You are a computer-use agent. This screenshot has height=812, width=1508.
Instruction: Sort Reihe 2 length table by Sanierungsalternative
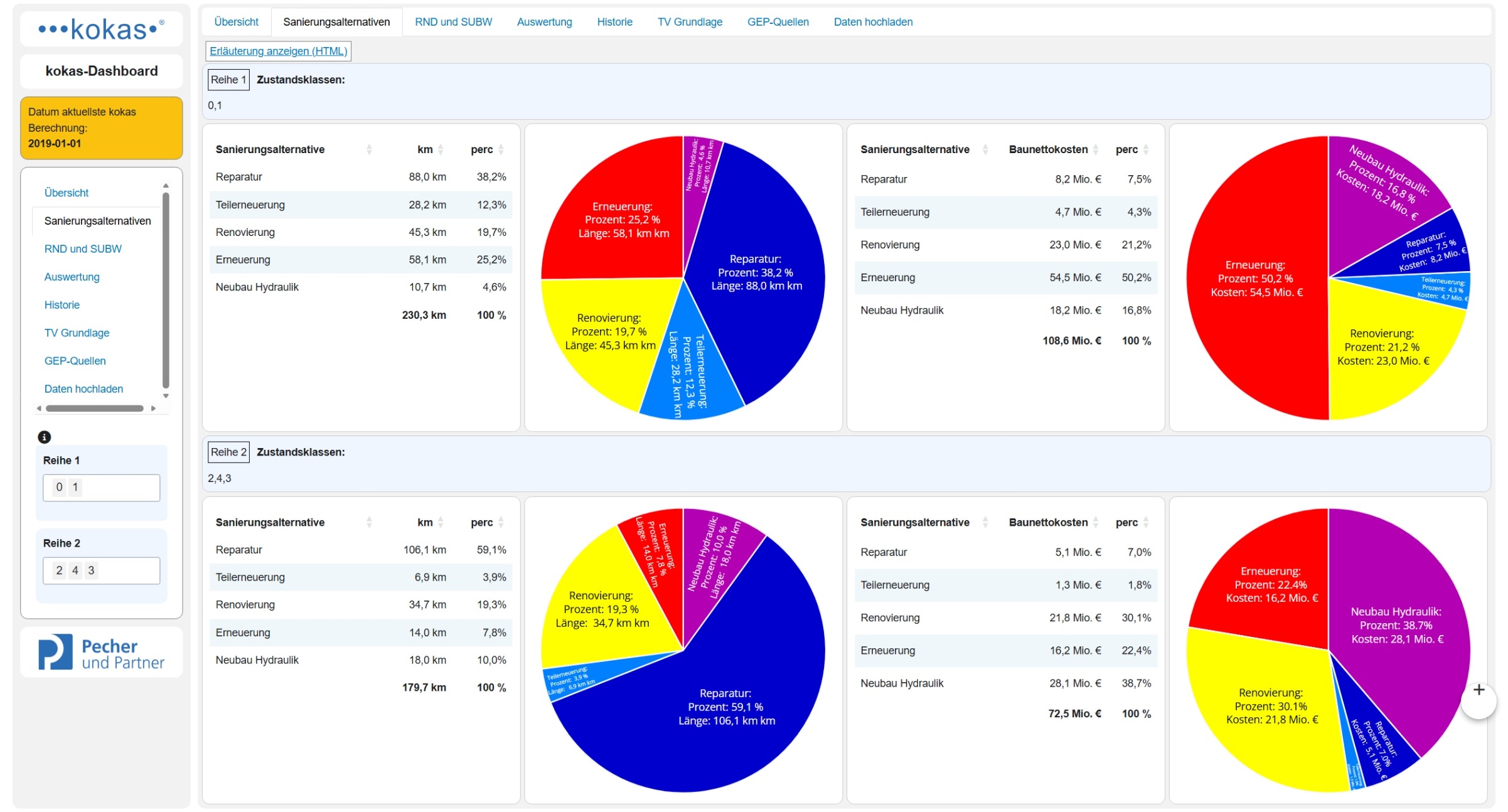point(369,522)
